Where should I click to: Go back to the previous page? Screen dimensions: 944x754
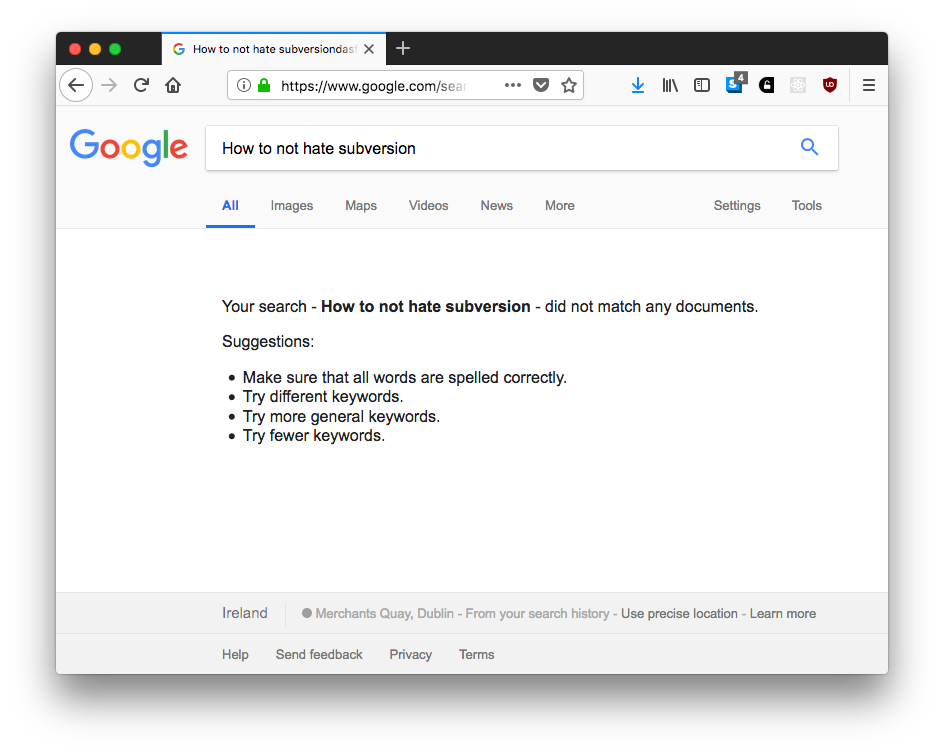click(x=76, y=86)
